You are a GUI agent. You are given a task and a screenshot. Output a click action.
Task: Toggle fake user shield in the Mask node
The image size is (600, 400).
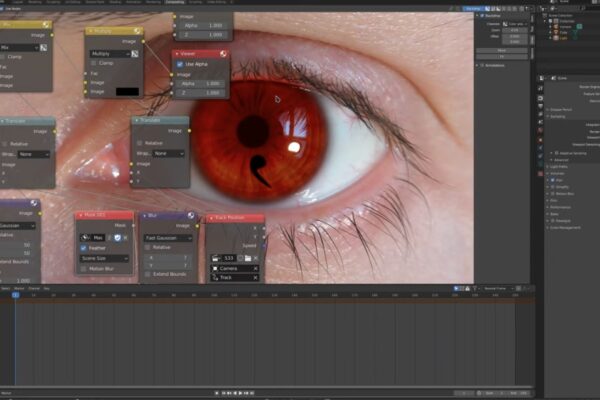coord(117,238)
